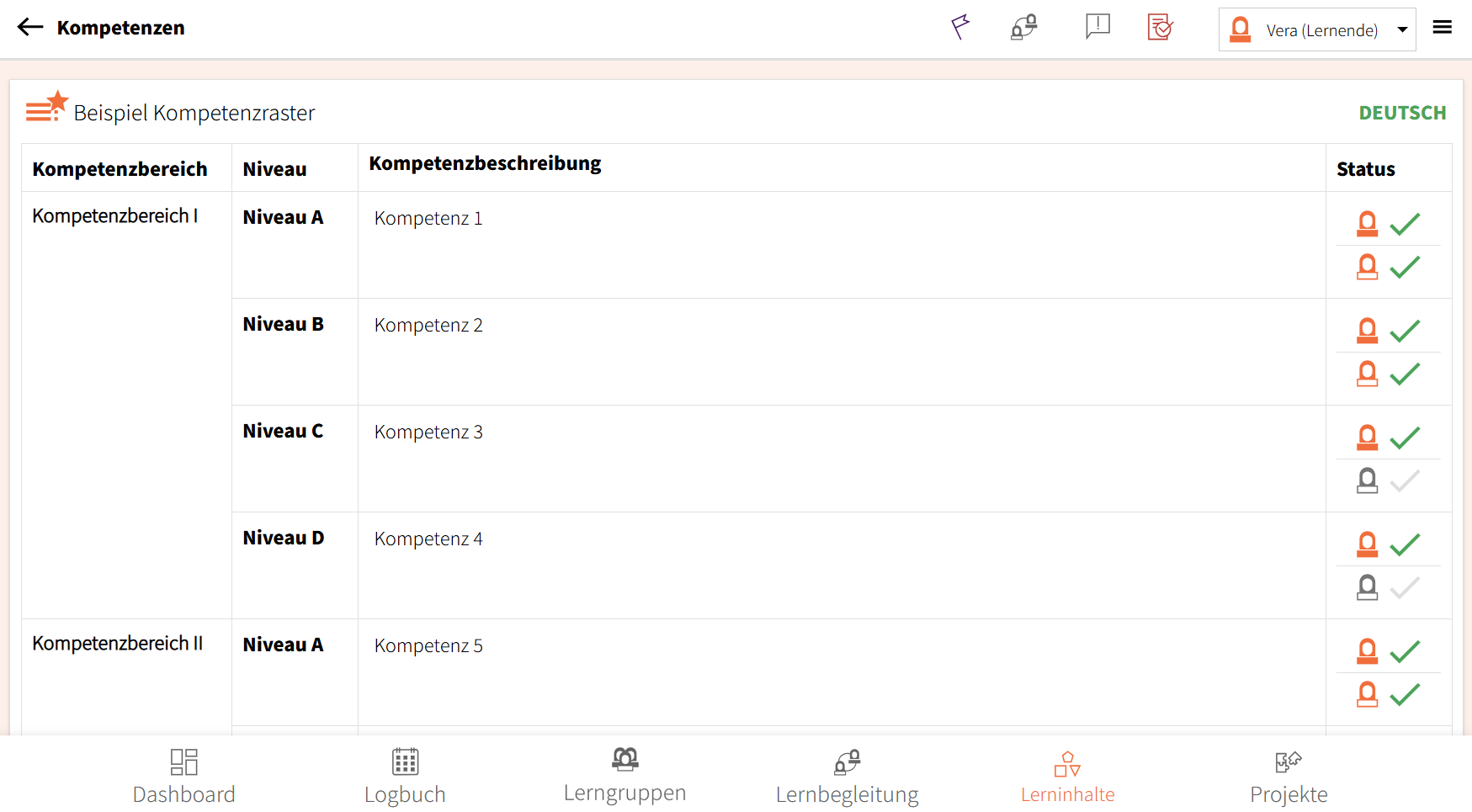
Task: Open the Lerngruppen tab
Action: pyautogui.click(x=624, y=776)
